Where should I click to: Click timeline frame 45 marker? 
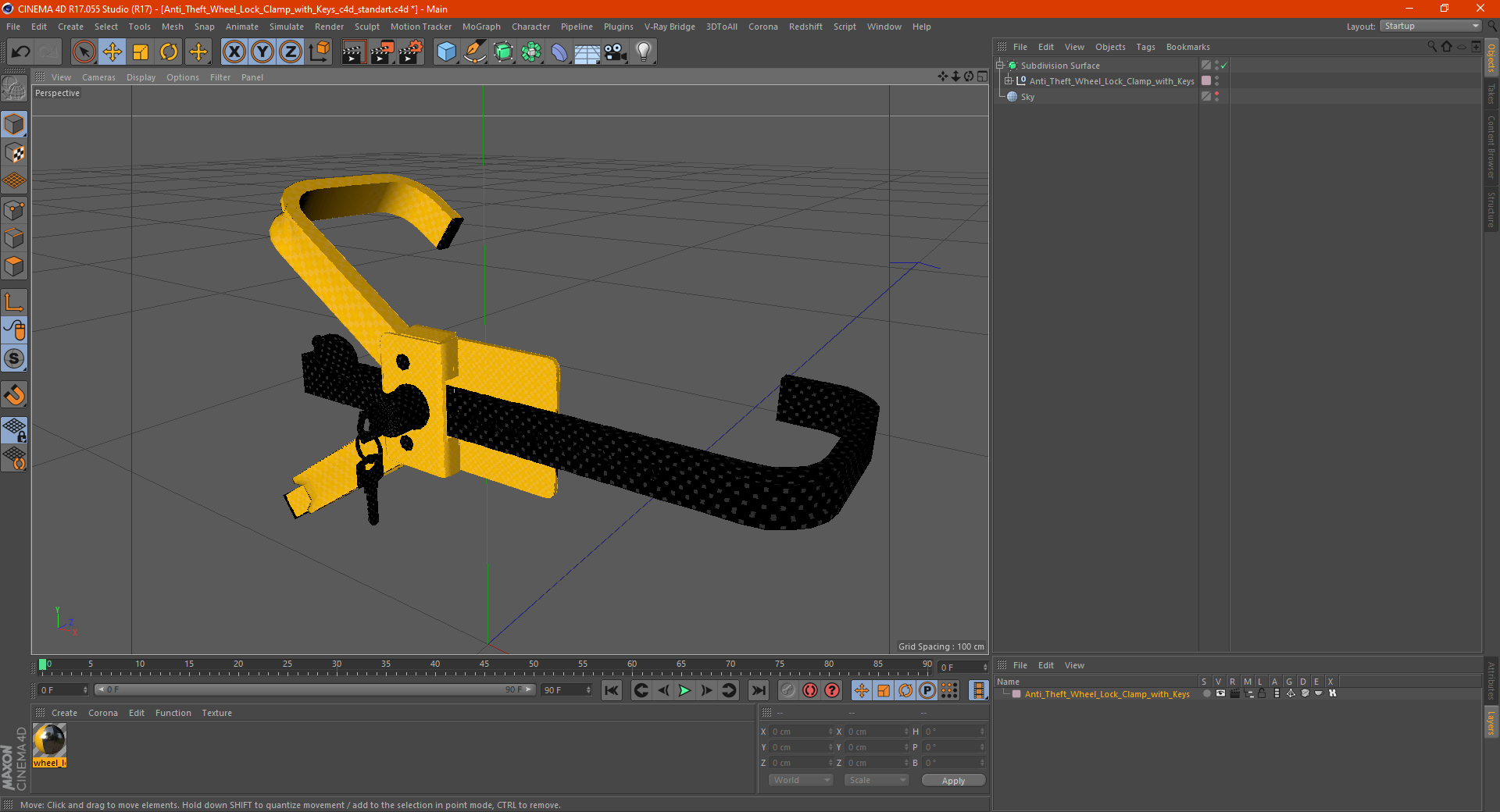click(484, 664)
